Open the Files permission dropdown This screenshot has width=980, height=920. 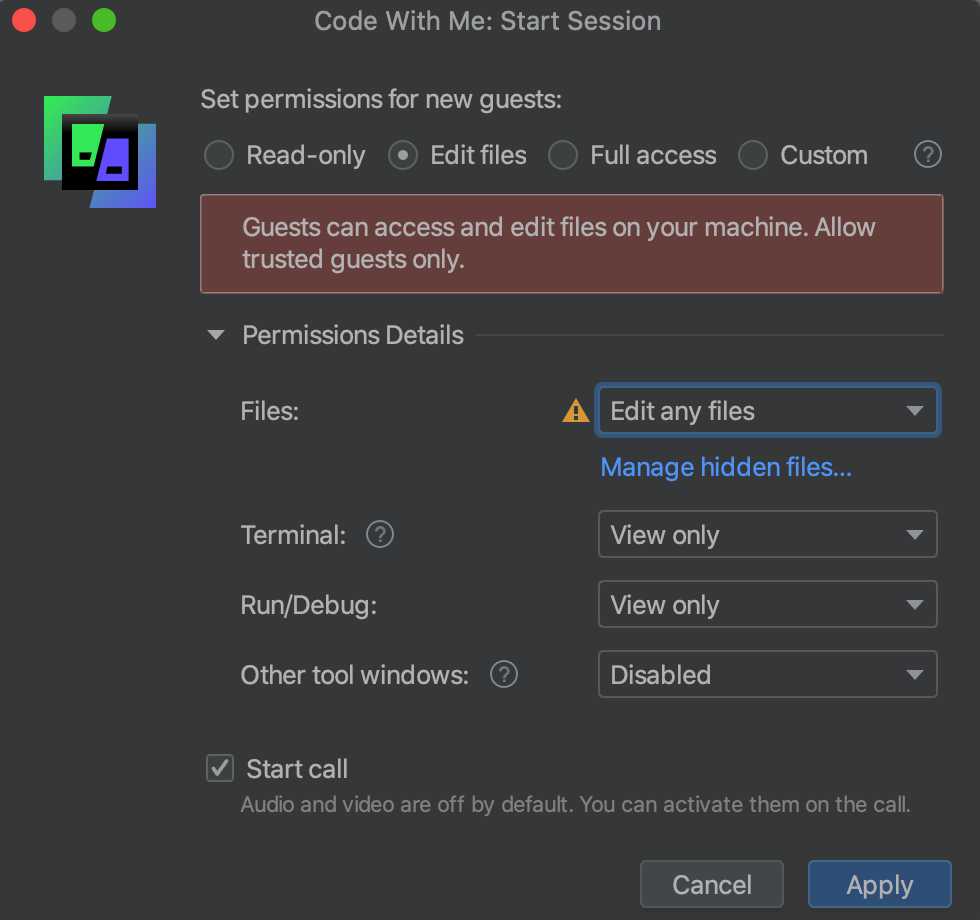click(767, 411)
